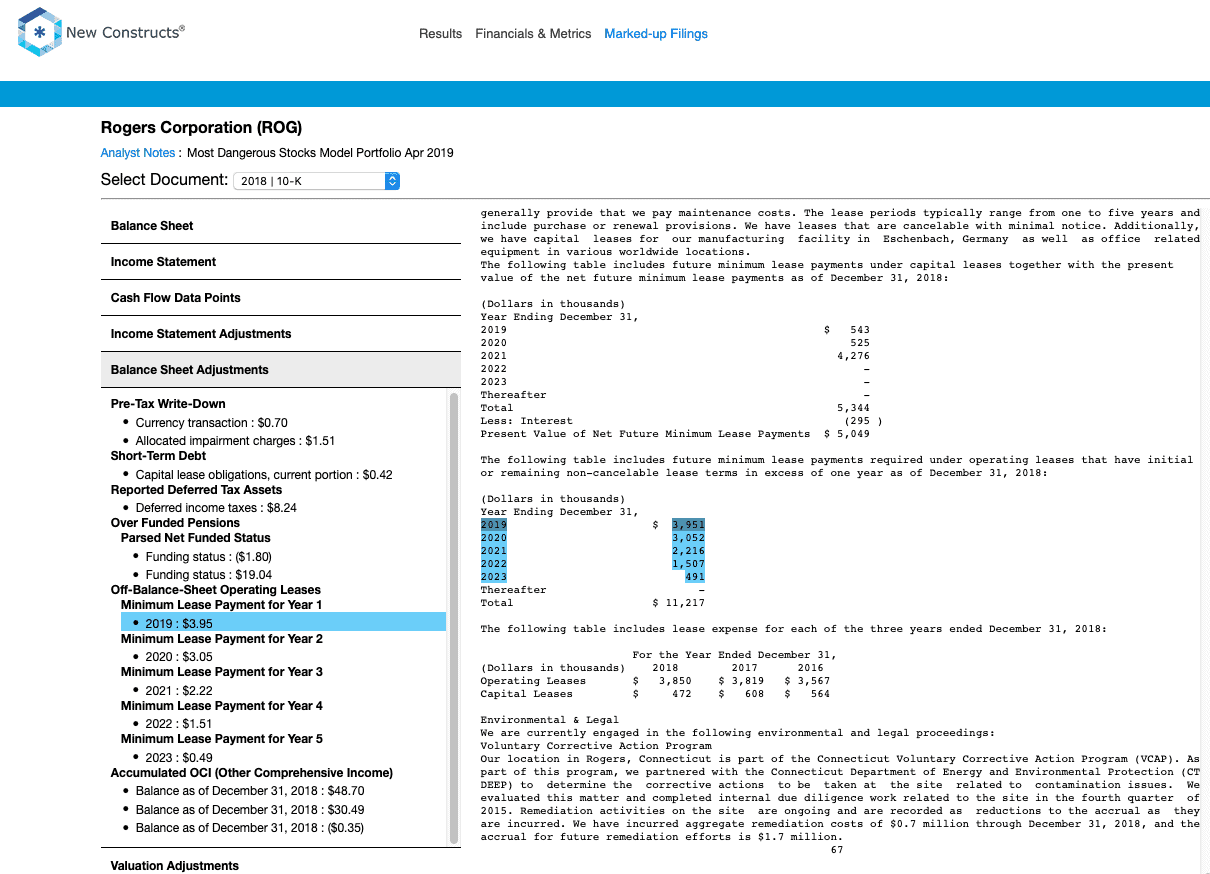Screen dimensions: 1210x874
Task: Go to Financials & Metrics
Action: click(533, 34)
